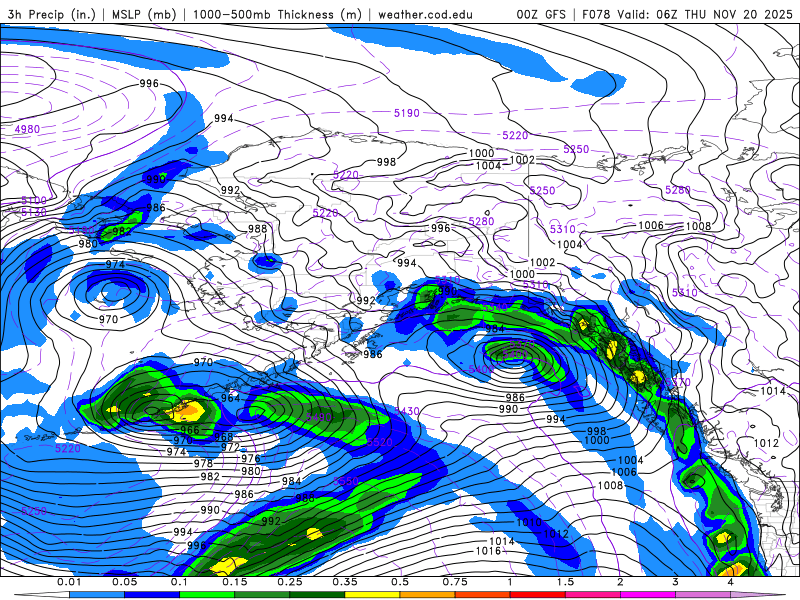Viewport: 800px width, 600px height.
Task: Click the 'MSLP (mb)' header label
Action: pyautogui.click(x=145, y=14)
